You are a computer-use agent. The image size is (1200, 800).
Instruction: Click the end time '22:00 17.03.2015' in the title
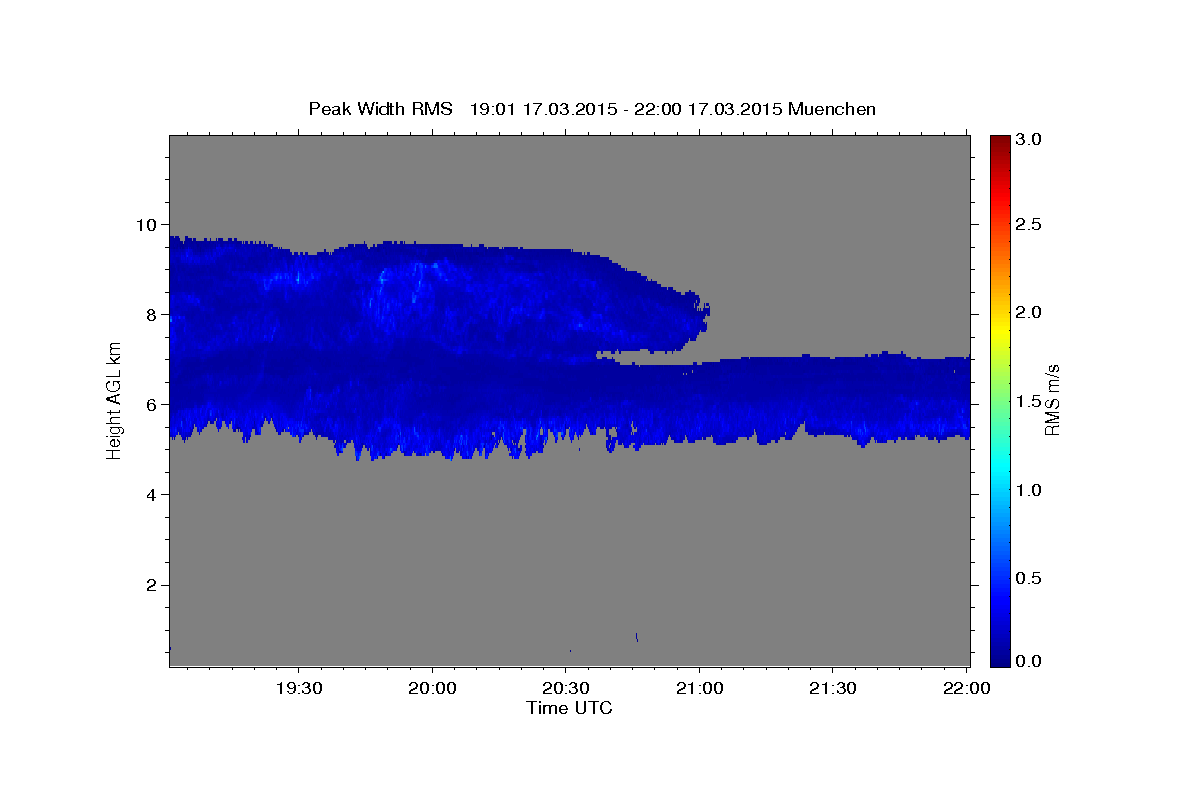tap(707, 109)
